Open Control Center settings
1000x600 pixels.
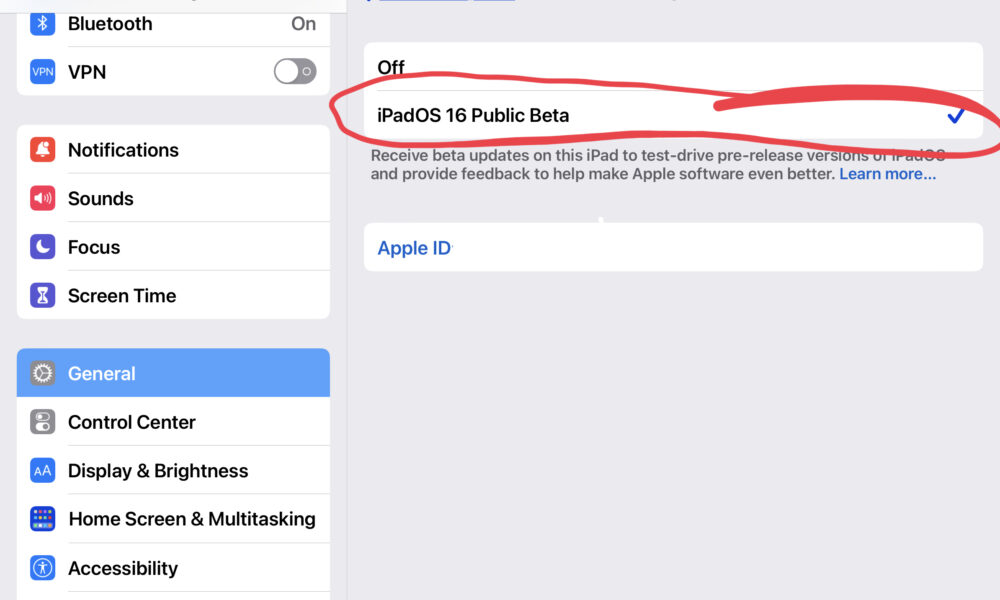tap(173, 422)
